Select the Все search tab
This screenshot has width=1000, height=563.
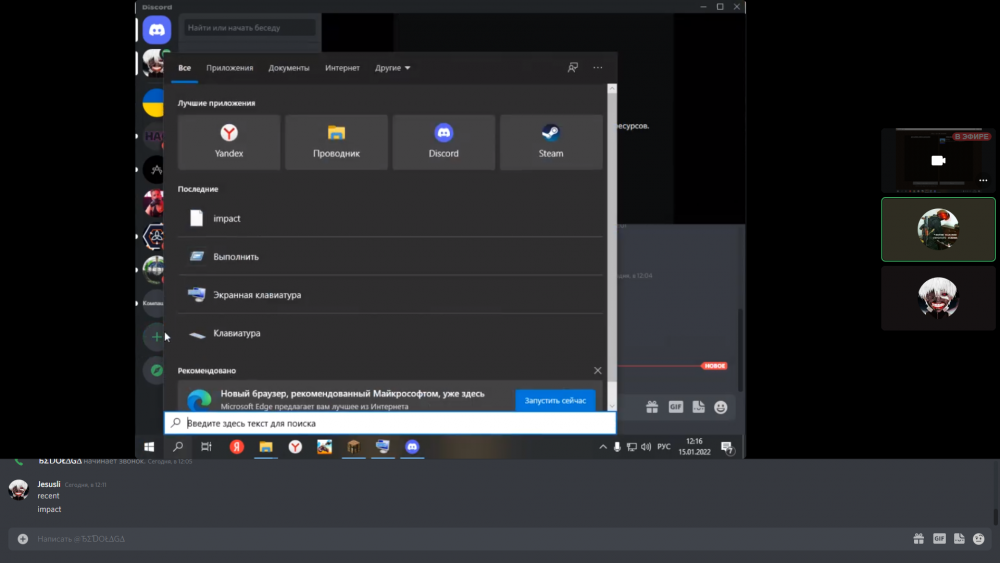[x=184, y=68]
